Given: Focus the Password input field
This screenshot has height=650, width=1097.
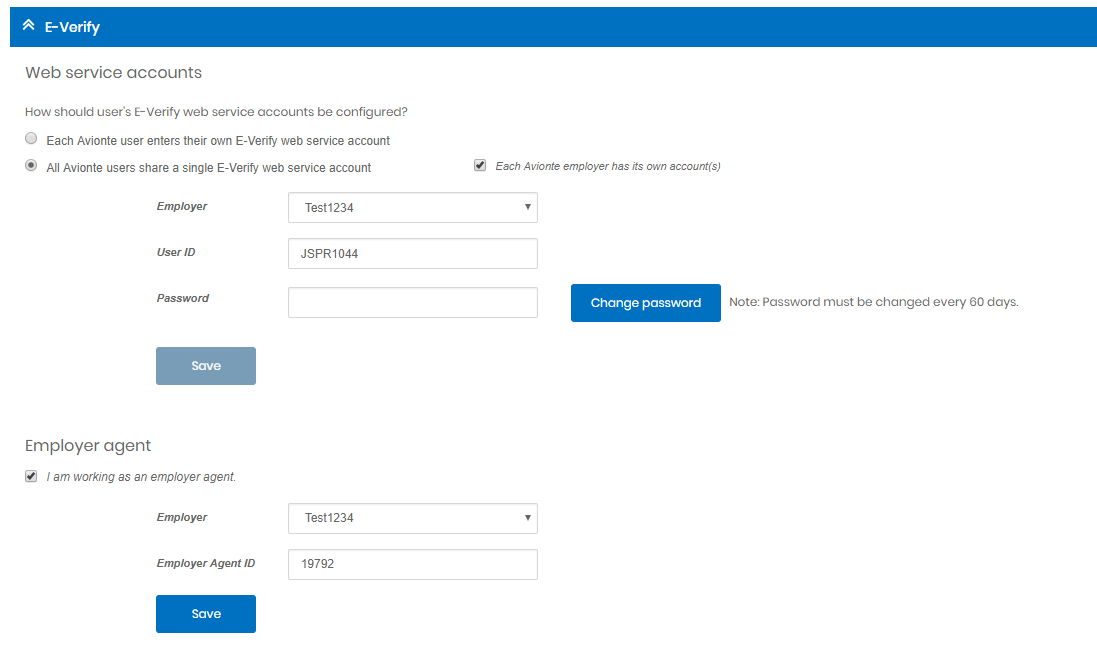Looking at the screenshot, I should coord(413,302).
